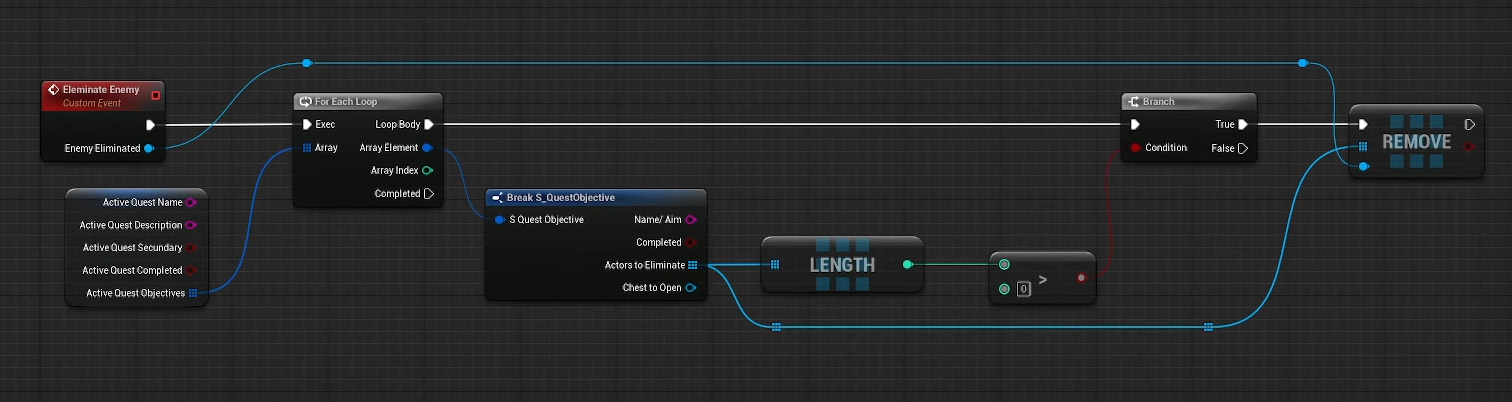The width and height of the screenshot is (1512, 402).
Task: Click the LENGTH node integer output pin
Action: tap(907, 265)
